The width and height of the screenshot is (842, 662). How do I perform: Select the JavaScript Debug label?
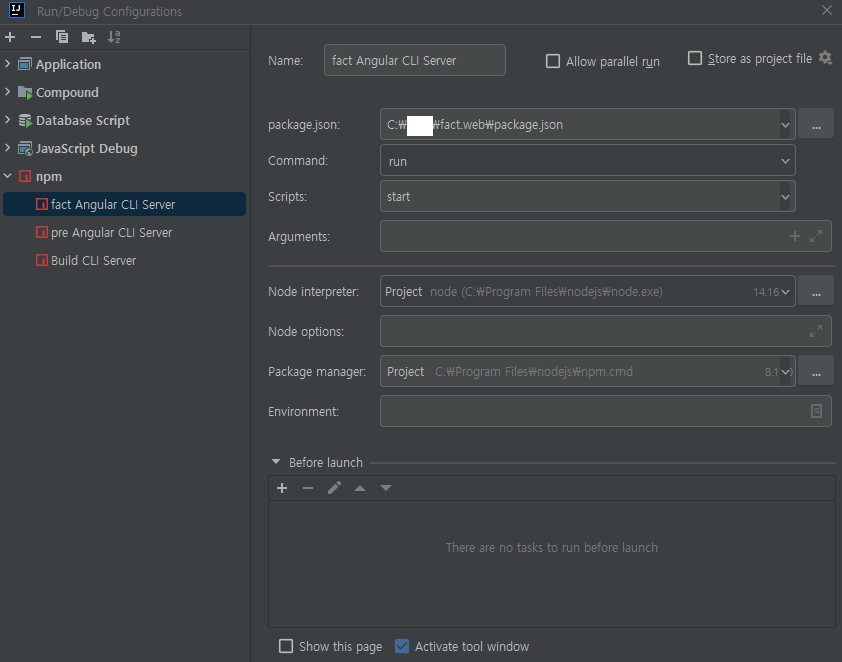click(x=86, y=148)
